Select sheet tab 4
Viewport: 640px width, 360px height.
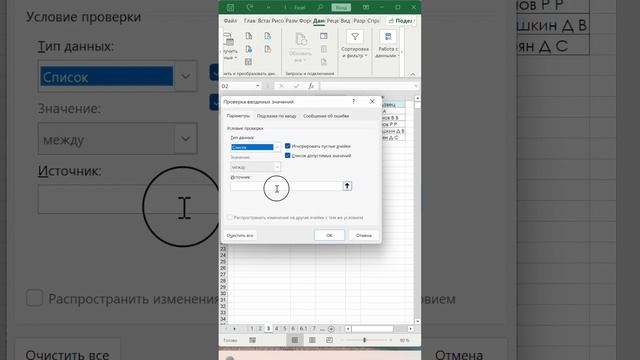(x=277, y=329)
